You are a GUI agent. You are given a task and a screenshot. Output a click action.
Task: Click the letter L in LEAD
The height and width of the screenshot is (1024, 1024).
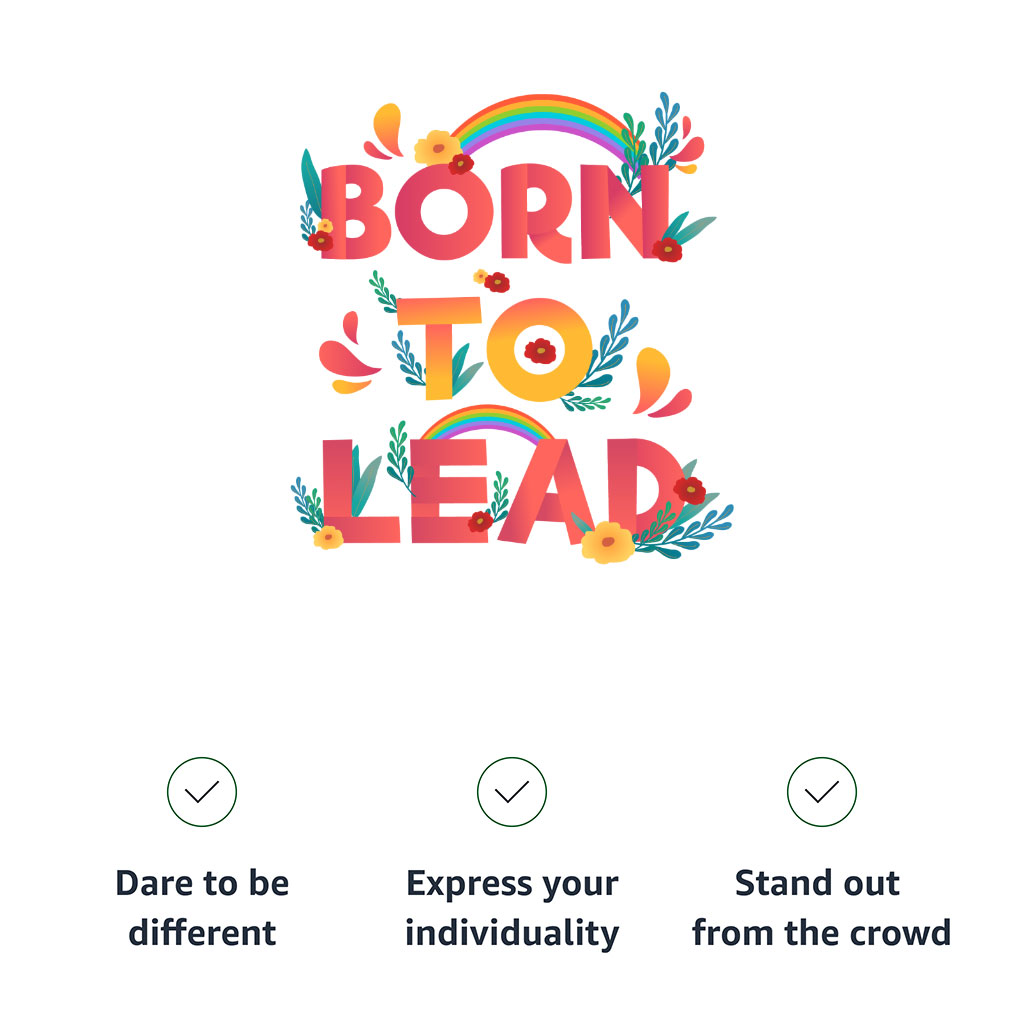click(355, 500)
